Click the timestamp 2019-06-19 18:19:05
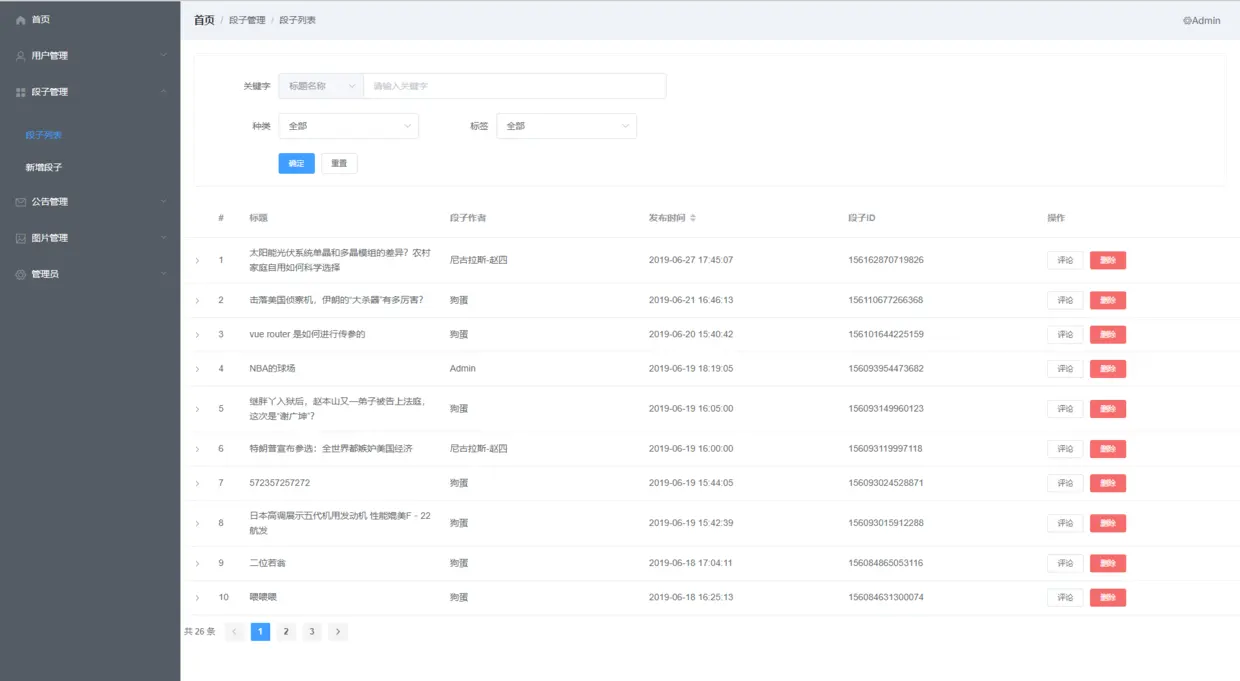The image size is (1240, 681). pyautogui.click(x=691, y=368)
